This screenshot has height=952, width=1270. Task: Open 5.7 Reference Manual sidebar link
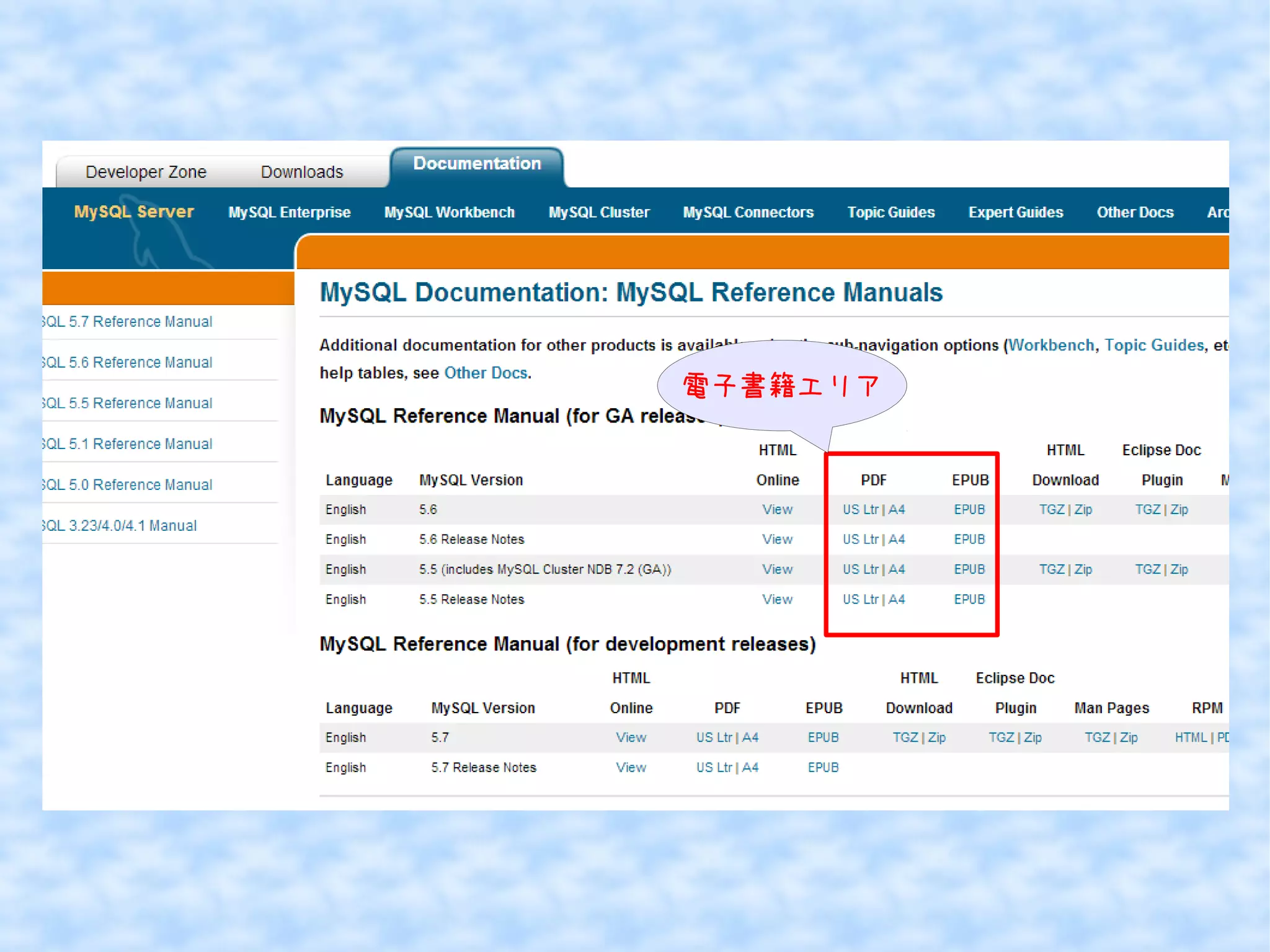(128, 321)
